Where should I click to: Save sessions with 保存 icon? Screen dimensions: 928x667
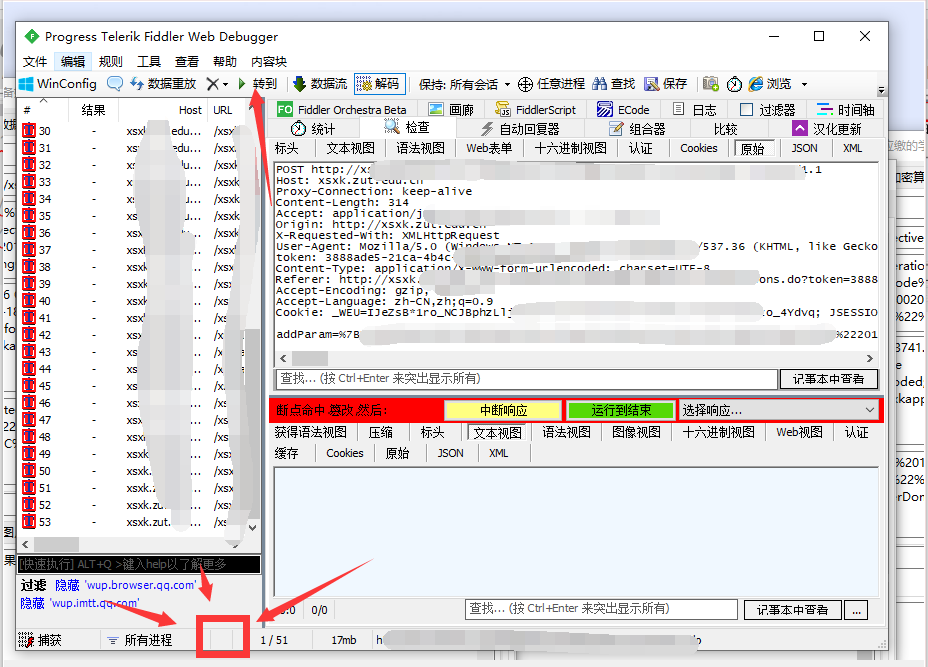(x=666, y=83)
